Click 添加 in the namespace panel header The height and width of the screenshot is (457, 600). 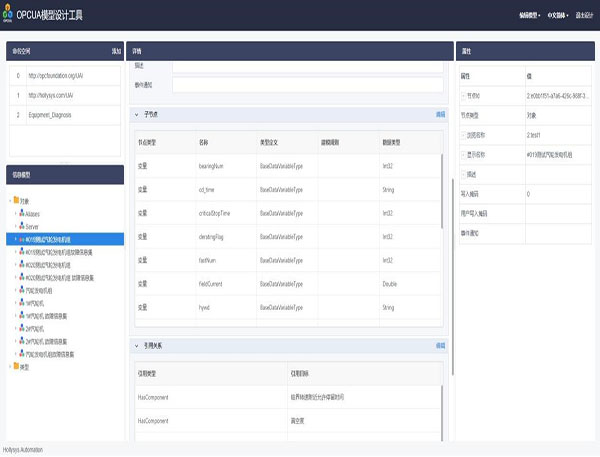pyautogui.click(x=116, y=50)
